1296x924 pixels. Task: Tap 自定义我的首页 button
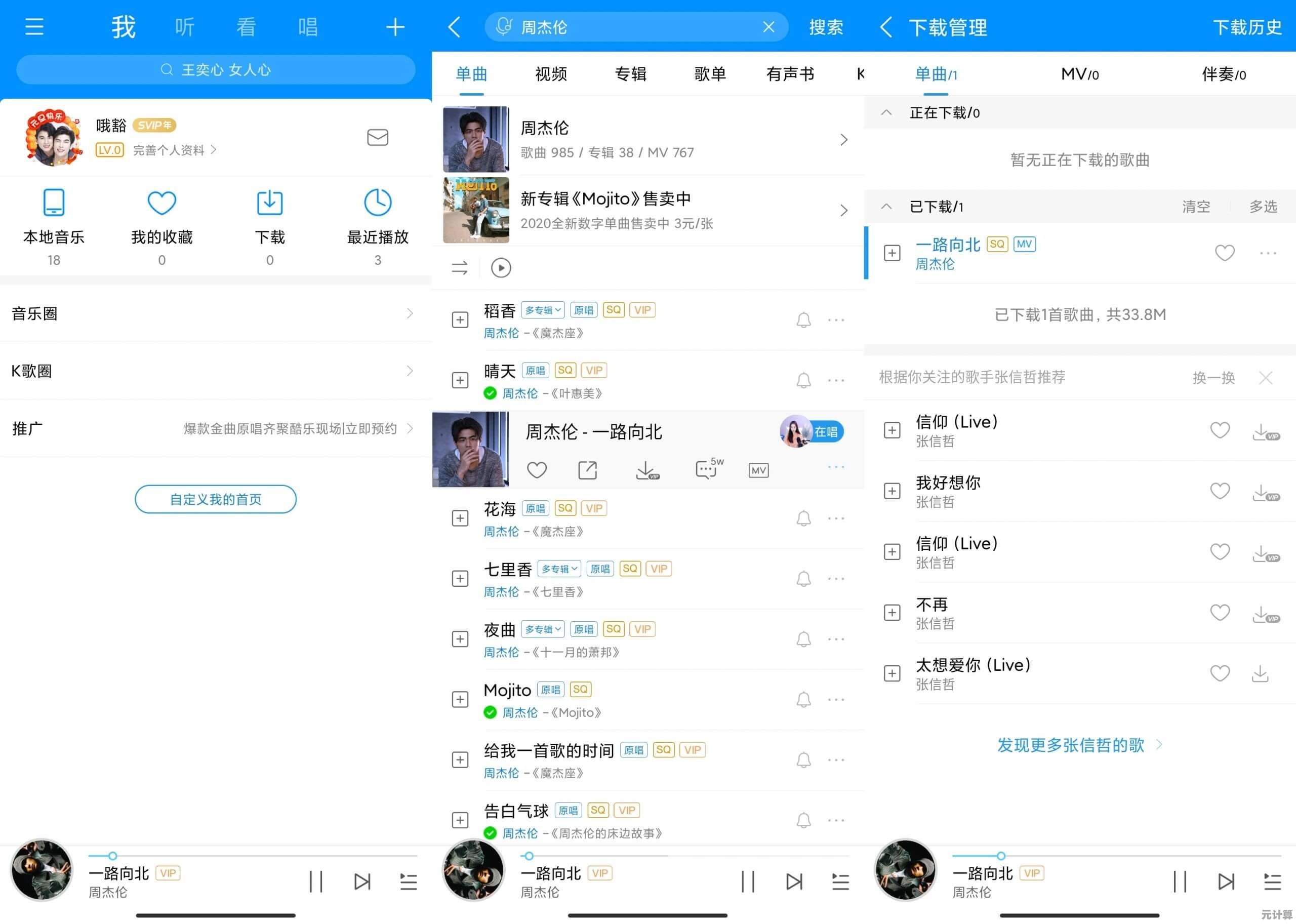216,499
